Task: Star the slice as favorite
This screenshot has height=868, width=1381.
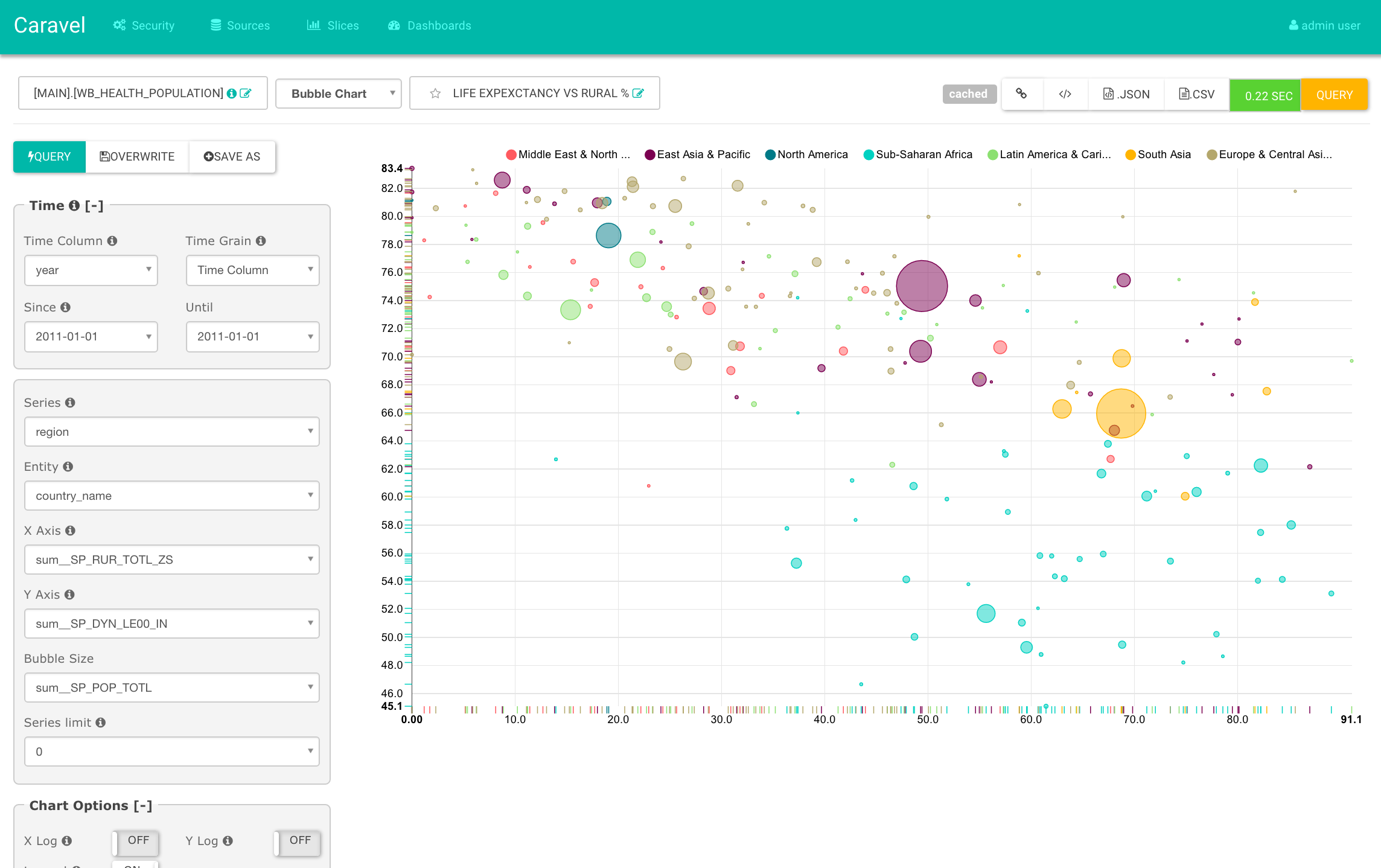Action: click(435, 94)
